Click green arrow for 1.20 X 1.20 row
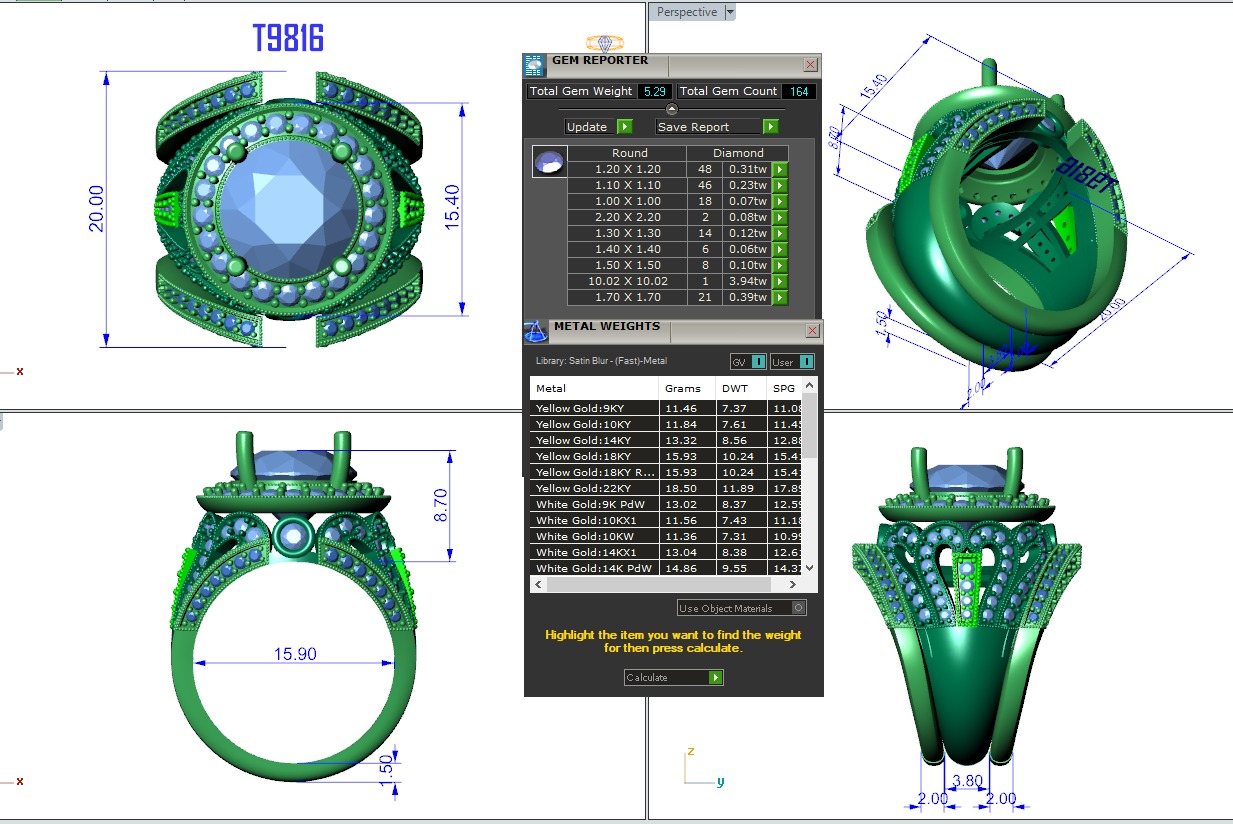The height and width of the screenshot is (824, 1233). tap(780, 170)
